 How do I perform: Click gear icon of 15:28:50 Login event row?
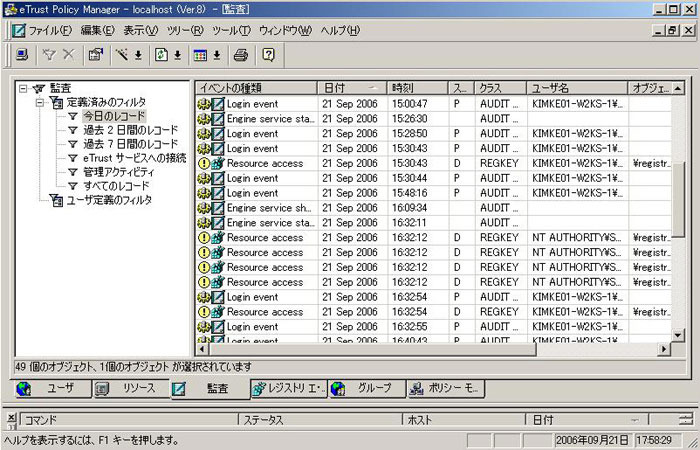click(204, 133)
